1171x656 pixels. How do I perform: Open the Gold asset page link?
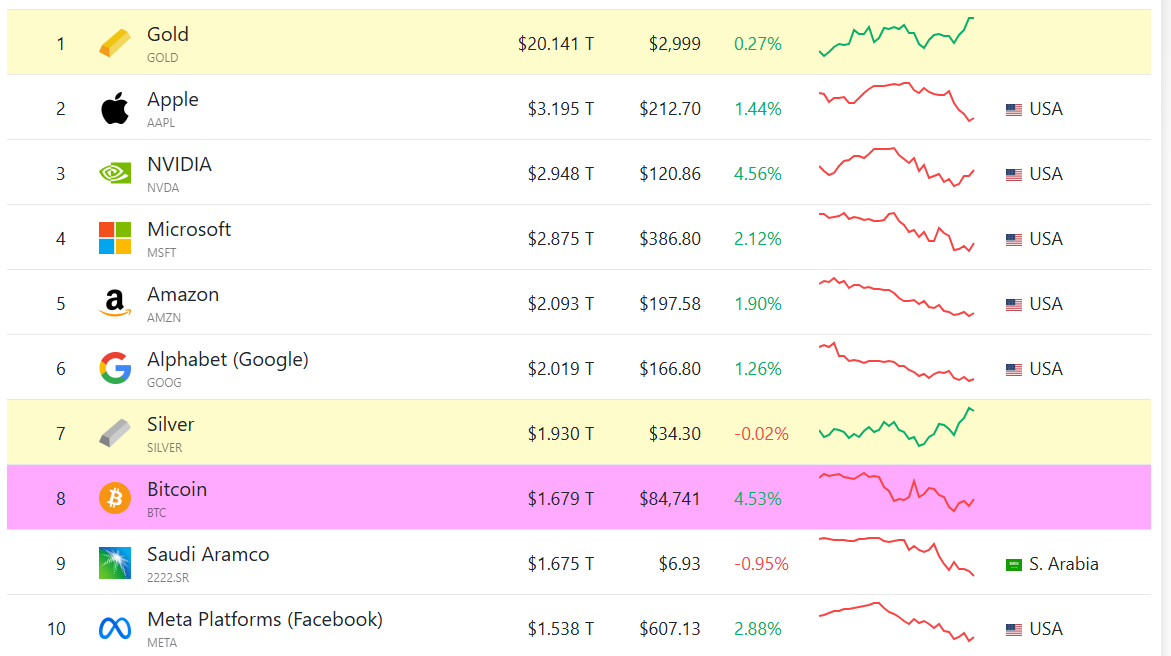(168, 34)
